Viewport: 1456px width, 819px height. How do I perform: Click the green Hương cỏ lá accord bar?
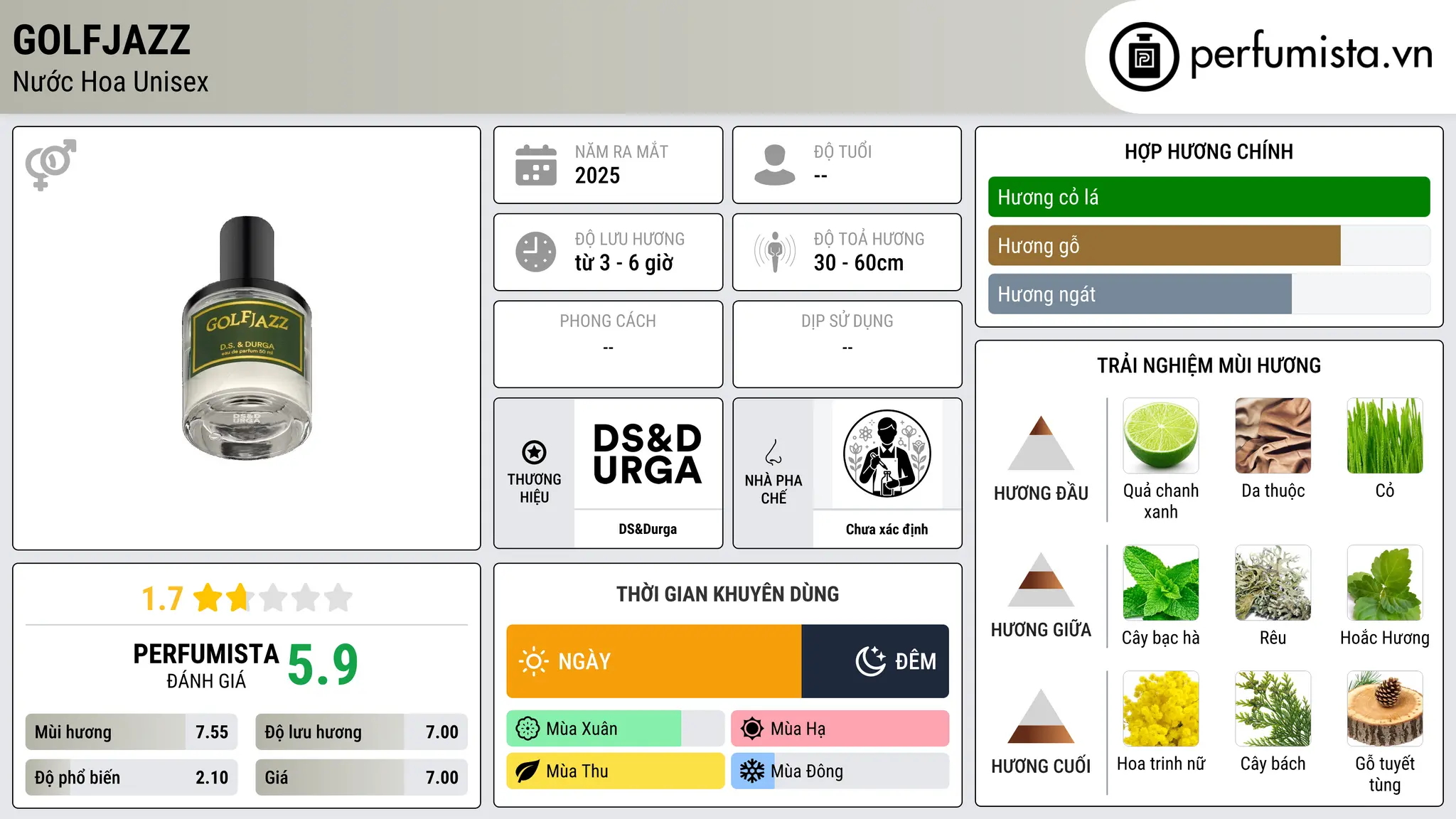[1209, 197]
